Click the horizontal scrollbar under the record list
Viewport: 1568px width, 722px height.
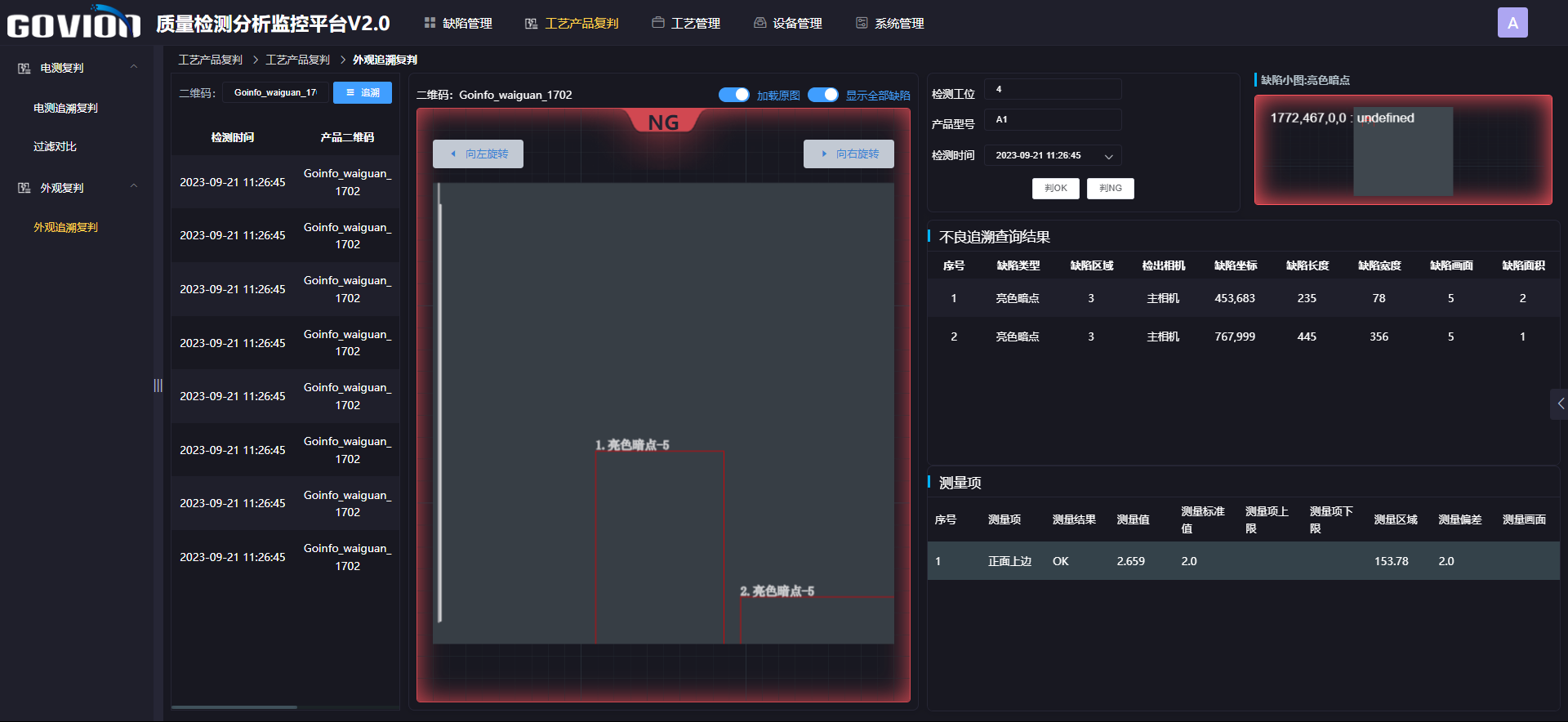point(234,706)
